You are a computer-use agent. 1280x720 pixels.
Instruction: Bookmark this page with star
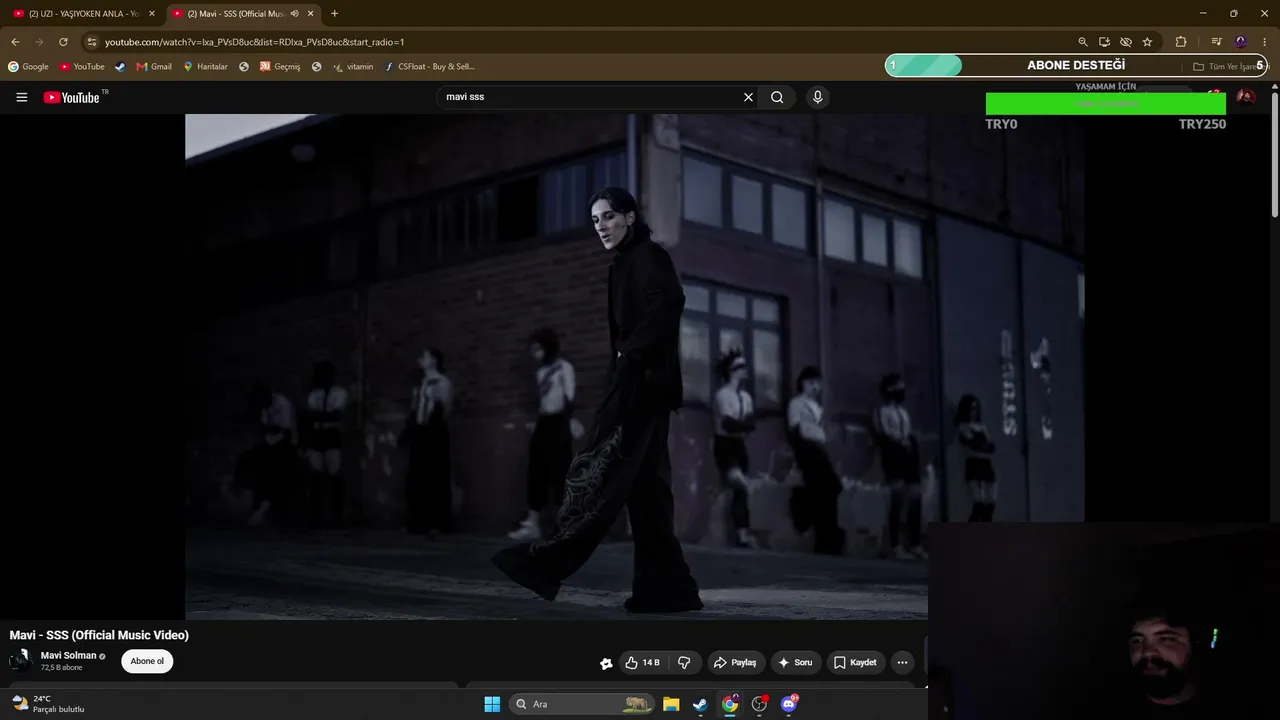(1147, 42)
